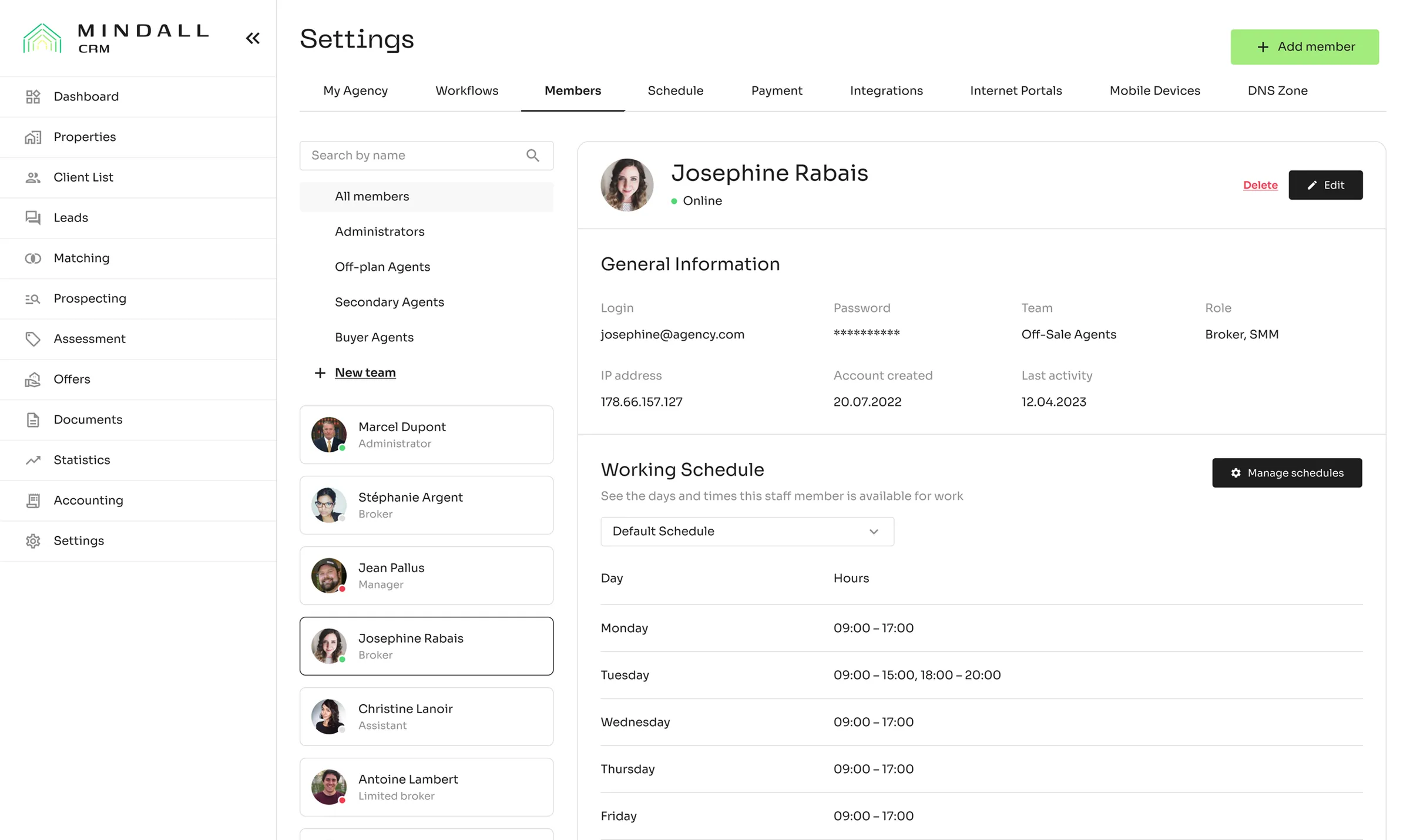Click the Prospecting search-list icon
This screenshot has height=840, width=1410.
[x=33, y=299]
